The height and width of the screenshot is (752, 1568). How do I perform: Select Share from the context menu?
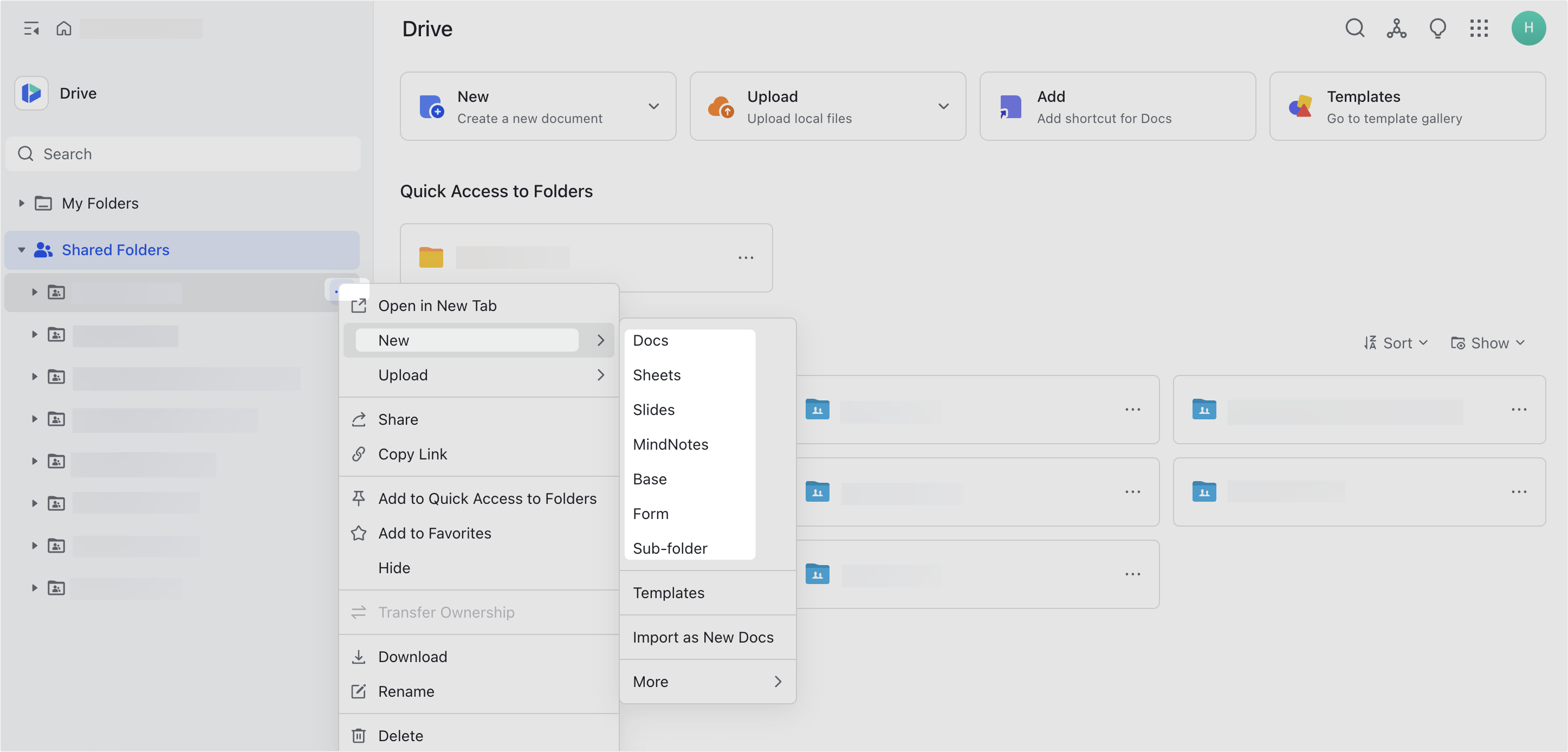click(478, 419)
